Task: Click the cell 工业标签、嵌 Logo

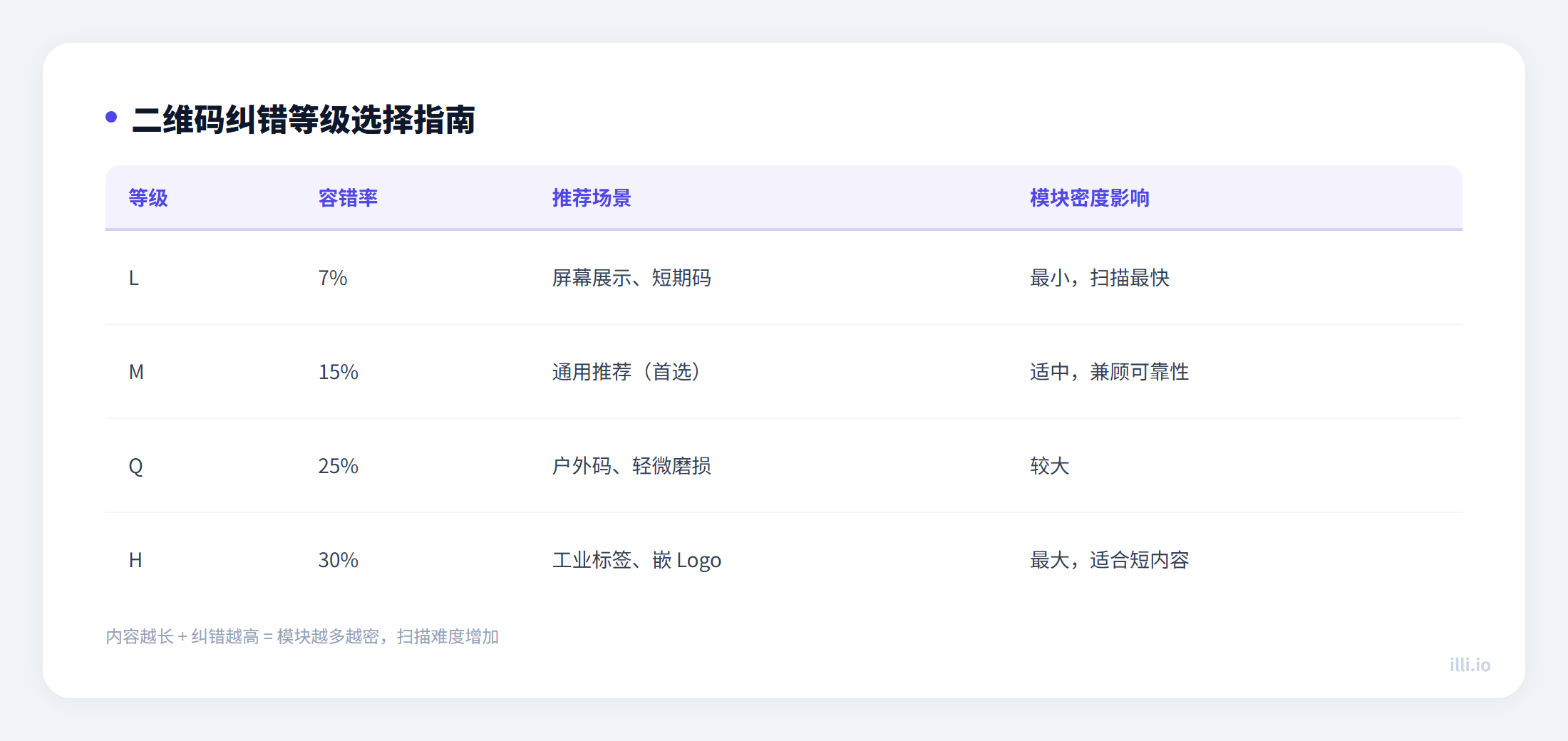Action: pyautogui.click(x=636, y=561)
